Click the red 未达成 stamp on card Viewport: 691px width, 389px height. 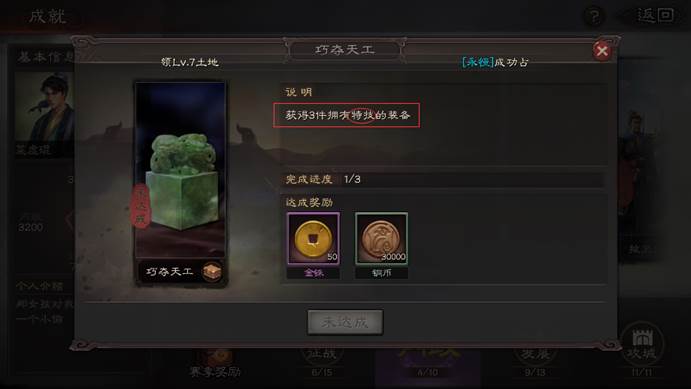[141, 207]
